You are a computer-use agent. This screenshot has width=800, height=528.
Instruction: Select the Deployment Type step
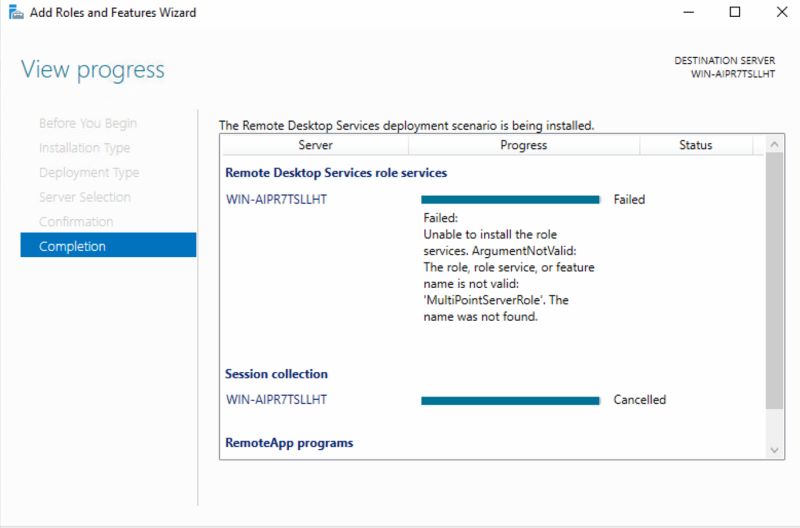click(x=89, y=172)
